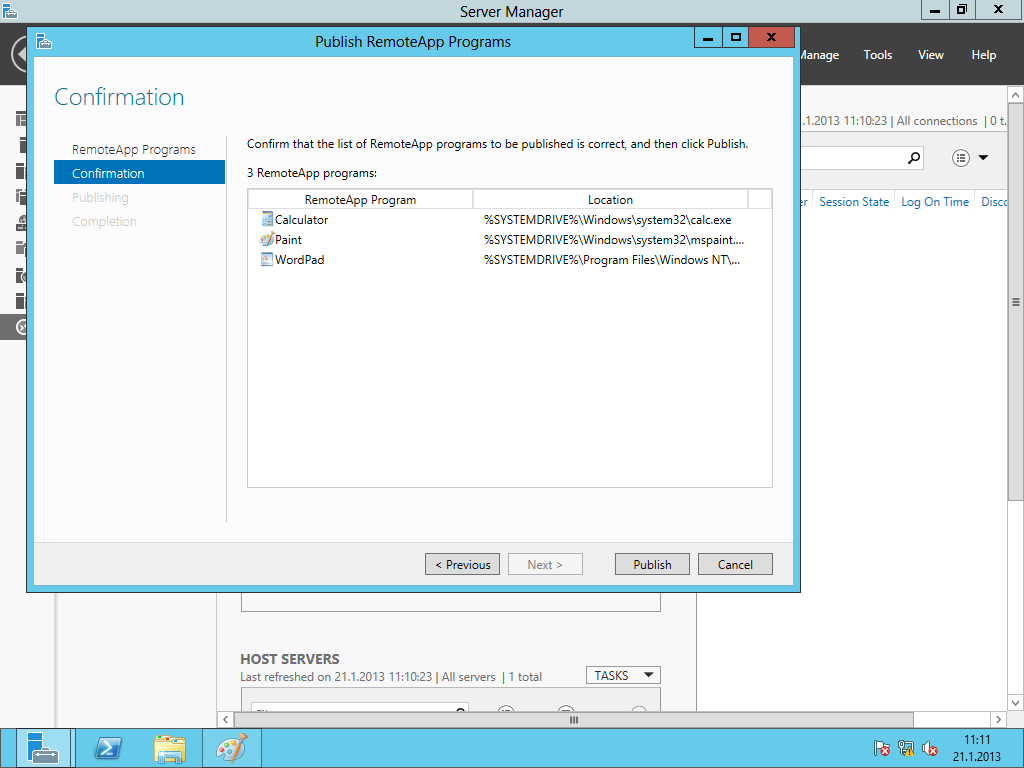Image resolution: width=1024 pixels, height=768 pixels.
Task: Sort by the Location column header
Action: [x=610, y=199]
